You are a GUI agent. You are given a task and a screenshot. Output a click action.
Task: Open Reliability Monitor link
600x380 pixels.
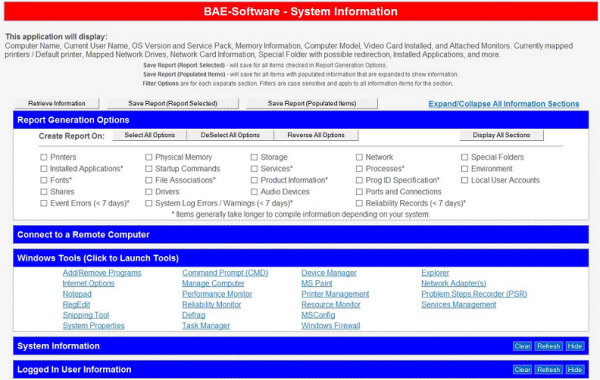click(x=212, y=305)
